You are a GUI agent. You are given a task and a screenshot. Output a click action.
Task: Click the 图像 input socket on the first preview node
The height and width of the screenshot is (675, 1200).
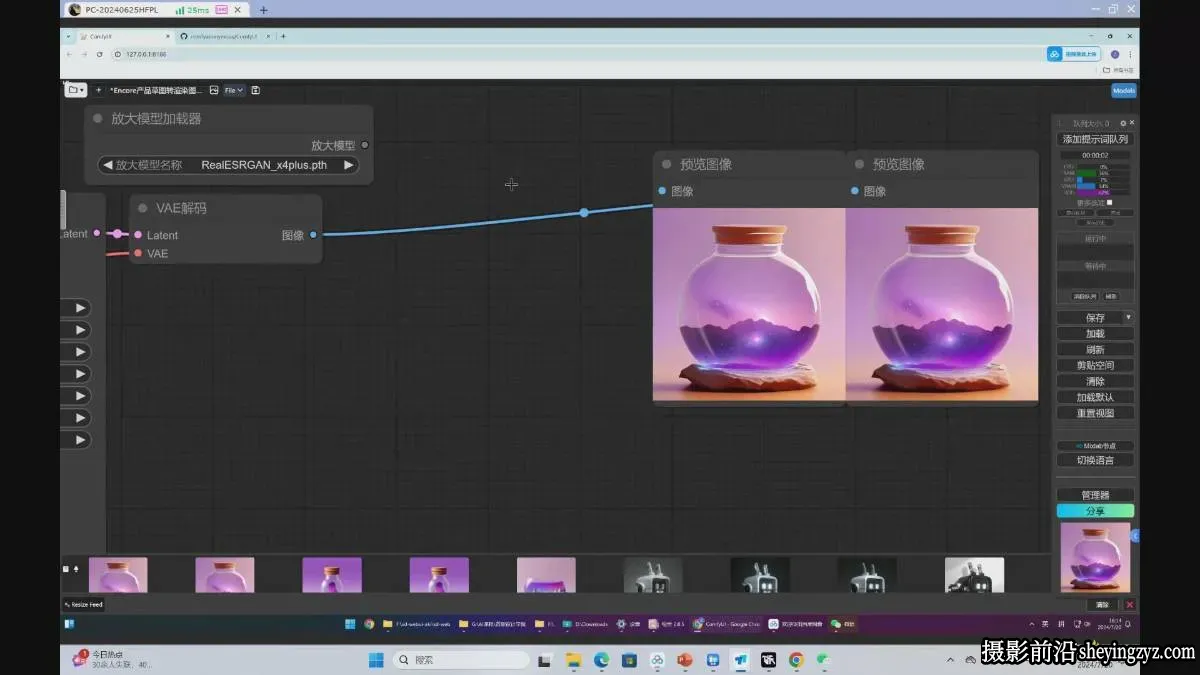[662, 191]
